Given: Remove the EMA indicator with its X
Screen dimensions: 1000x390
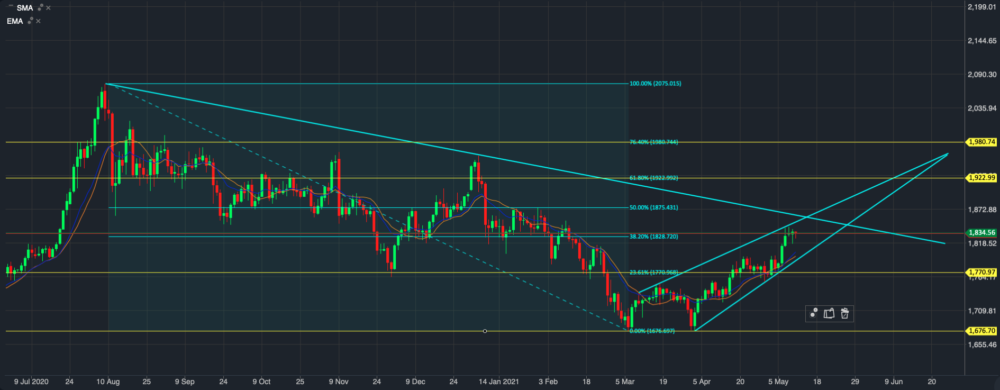Looking at the screenshot, I should point(38,21).
